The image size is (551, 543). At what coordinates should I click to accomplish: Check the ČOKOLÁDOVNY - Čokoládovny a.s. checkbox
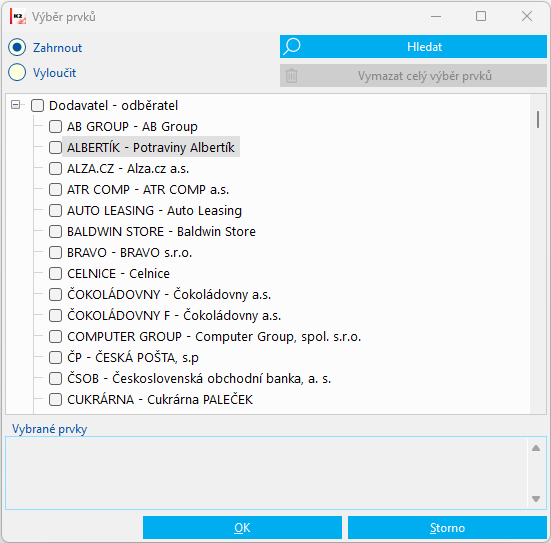tap(55, 295)
